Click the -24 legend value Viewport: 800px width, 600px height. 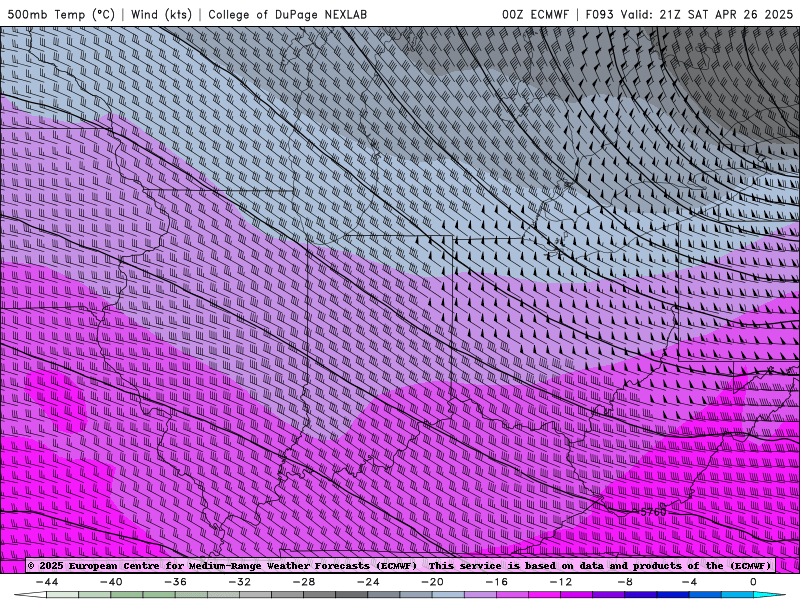[x=368, y=582]
